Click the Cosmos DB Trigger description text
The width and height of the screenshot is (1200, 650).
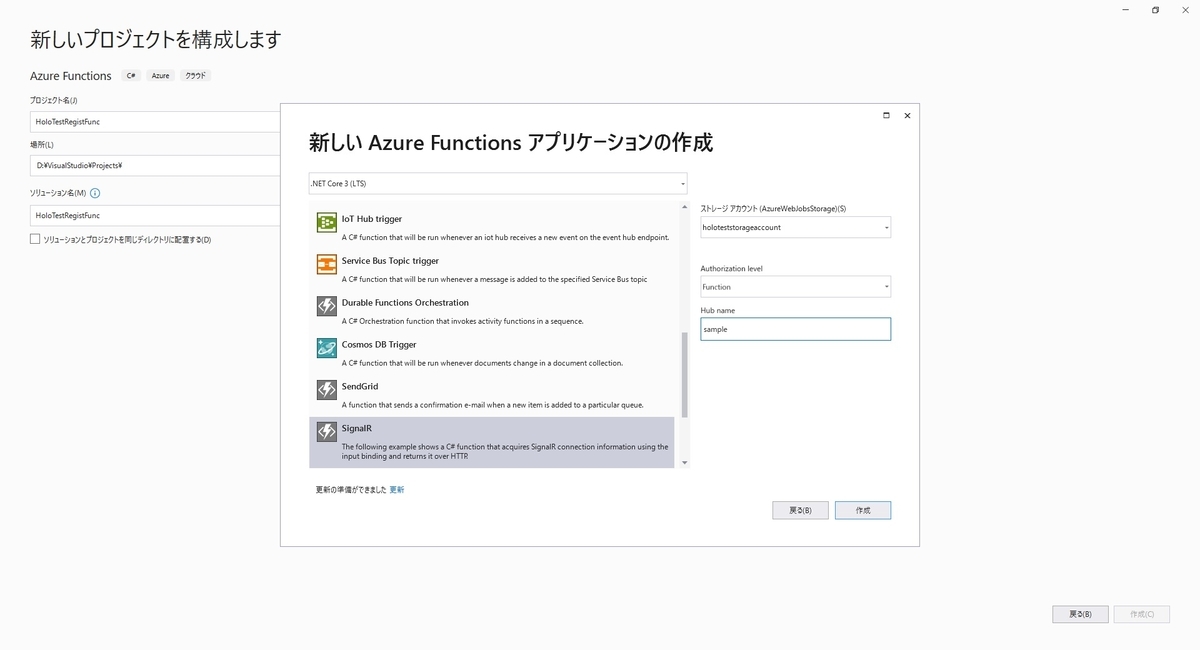[483, 363]
